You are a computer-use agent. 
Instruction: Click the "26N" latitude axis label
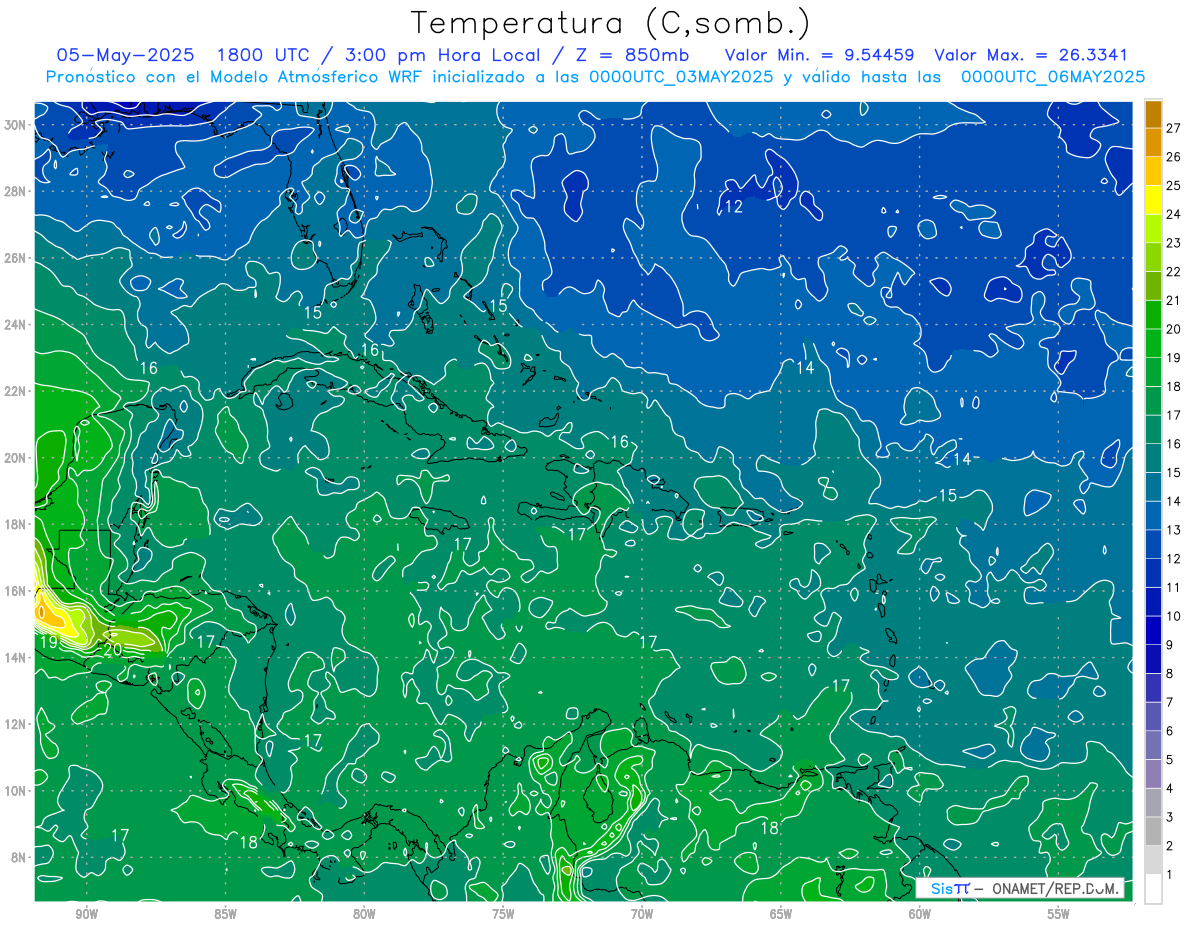point(16,258)
